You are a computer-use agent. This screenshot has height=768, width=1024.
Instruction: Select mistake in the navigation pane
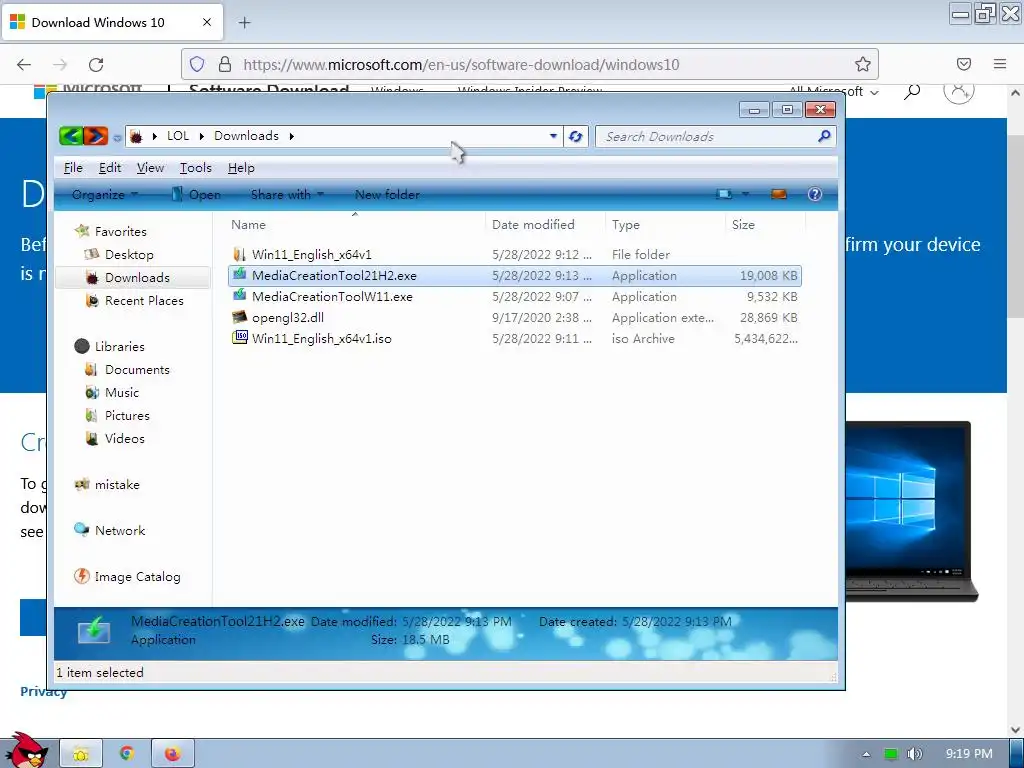point(117,485)
